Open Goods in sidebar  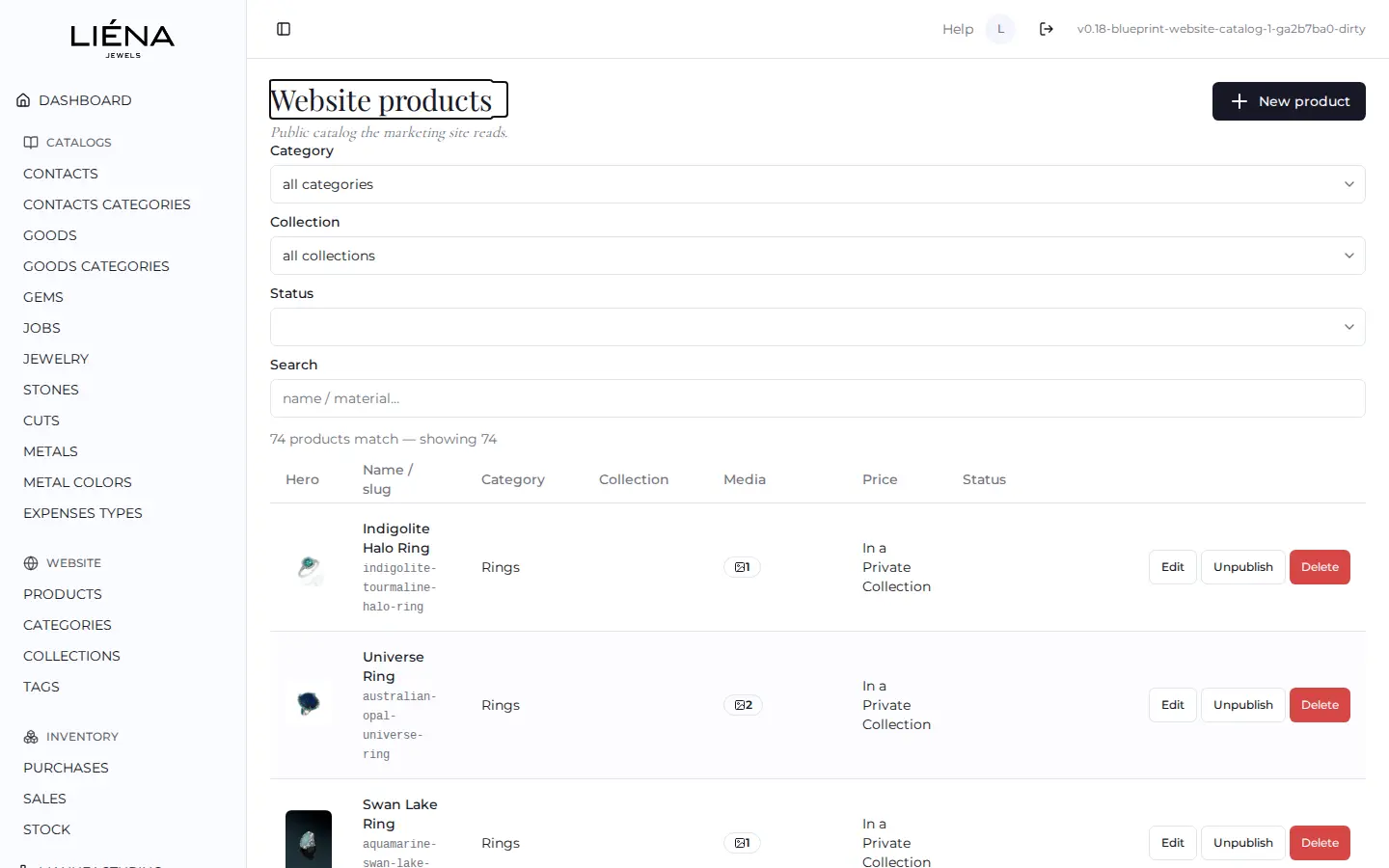[x=50, y=235]
